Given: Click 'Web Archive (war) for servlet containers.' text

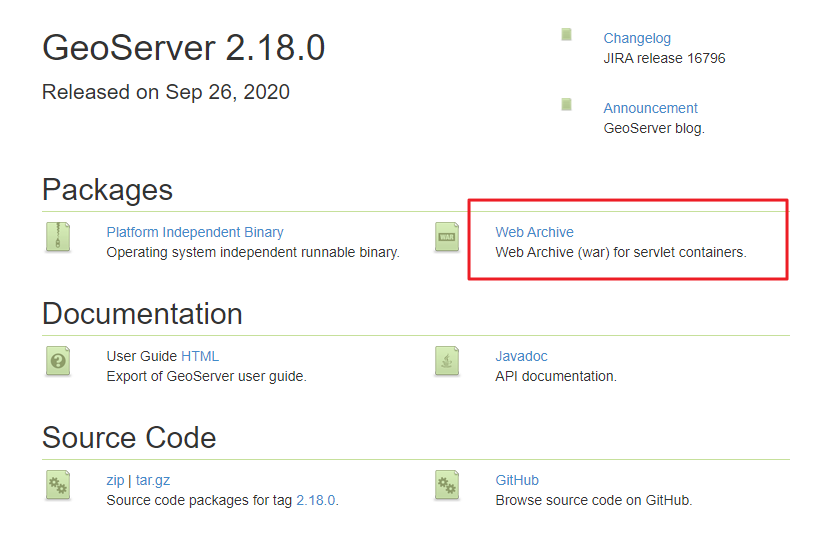Looking at the screenshot, I should tap(621, 252).
